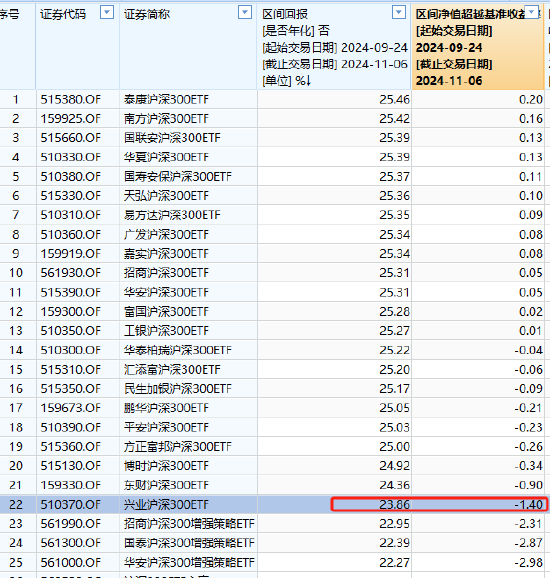Select code cell 515130.OF
Viewport: 550px width, 578px height.
click(x=70, y=466)
